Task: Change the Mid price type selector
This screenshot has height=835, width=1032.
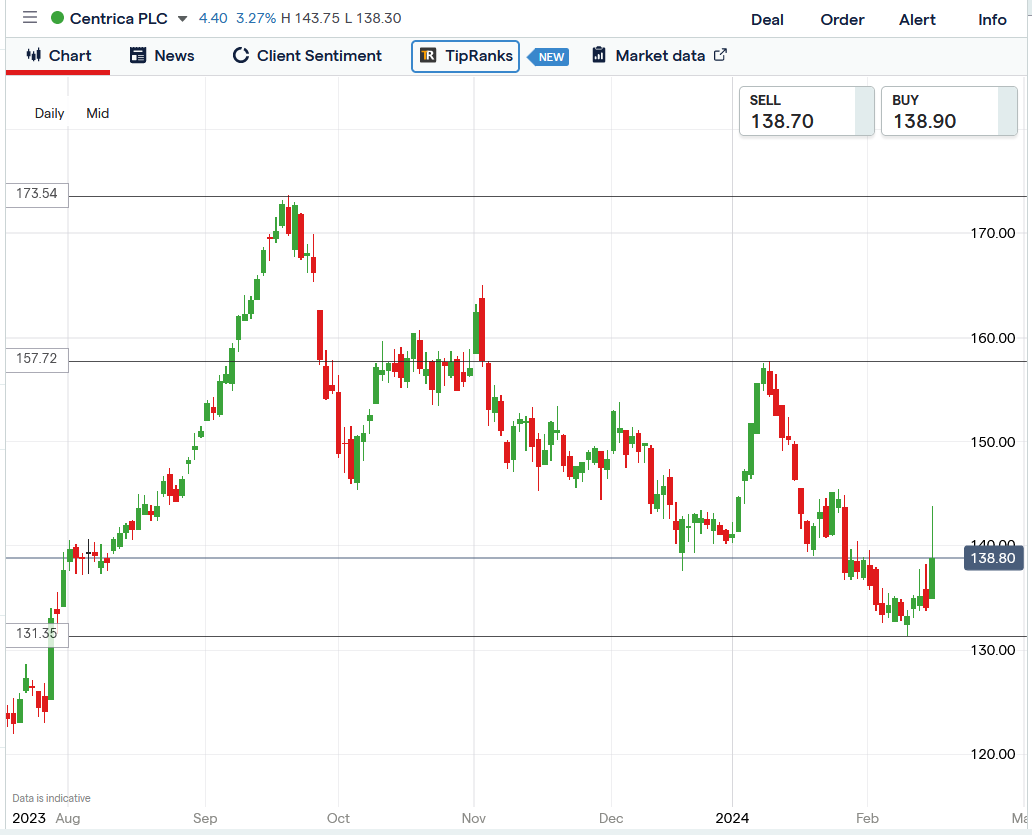Action: click(x=97, y=113)
